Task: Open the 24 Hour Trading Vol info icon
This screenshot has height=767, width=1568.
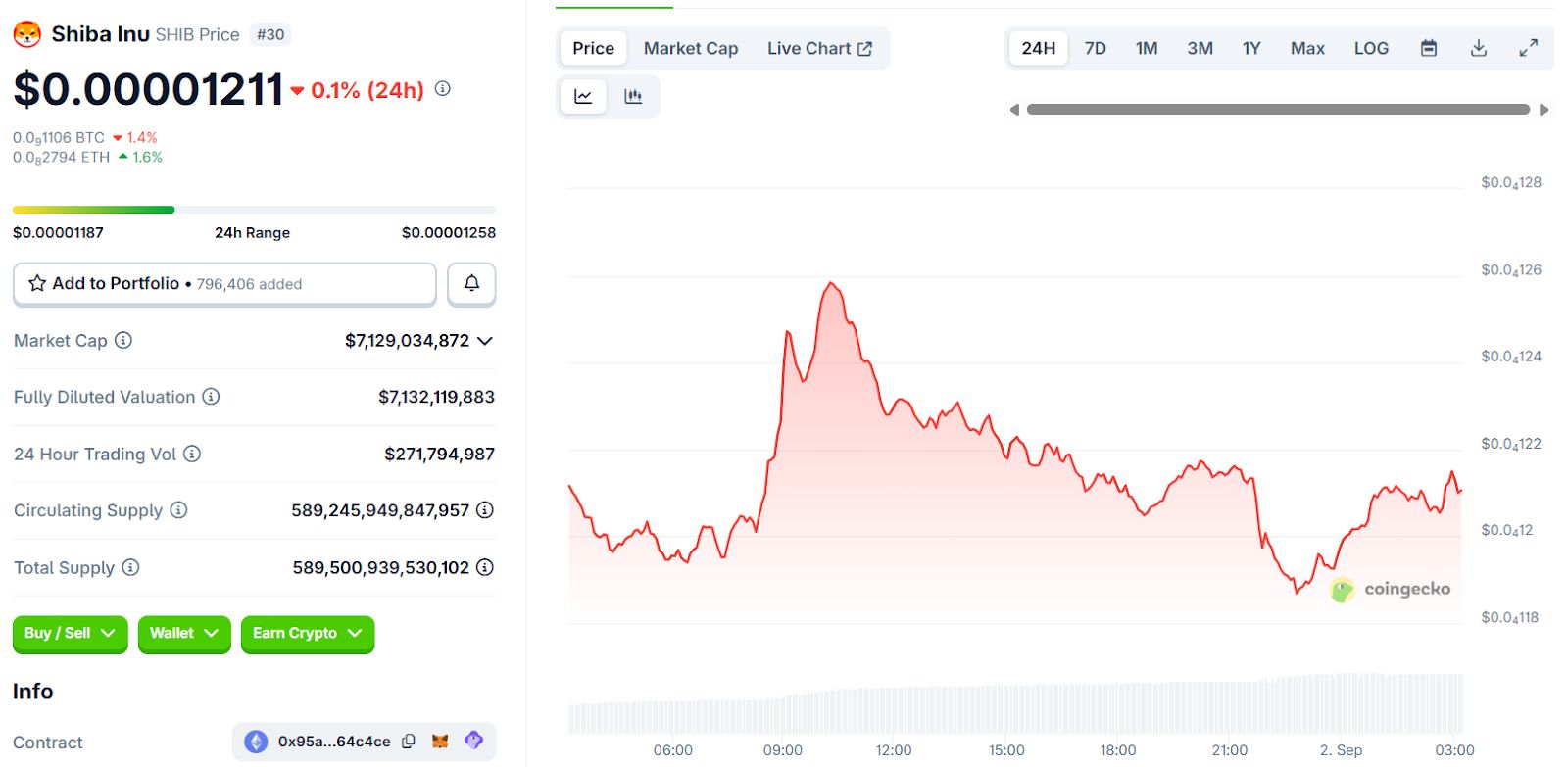Action: tap(192, 454)
